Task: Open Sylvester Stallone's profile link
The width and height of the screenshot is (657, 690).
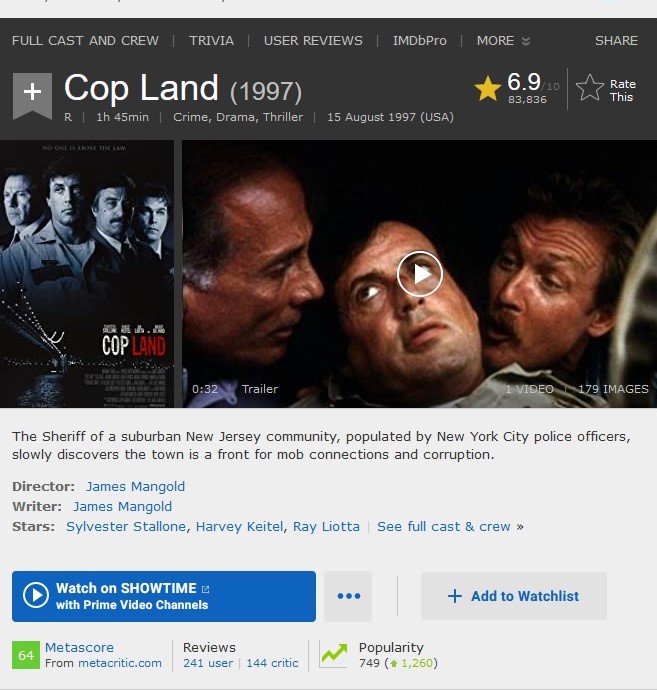Action: coord(126,526)
